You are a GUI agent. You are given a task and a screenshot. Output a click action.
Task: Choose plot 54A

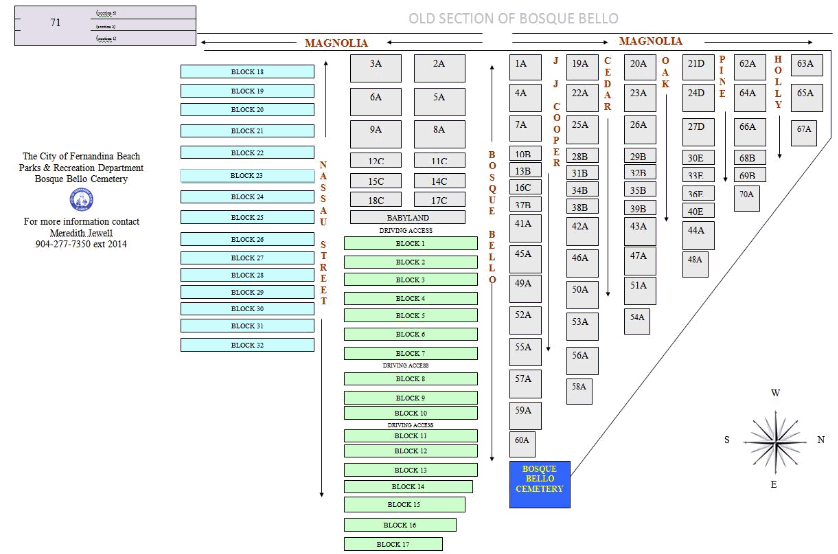click(638, 319)
